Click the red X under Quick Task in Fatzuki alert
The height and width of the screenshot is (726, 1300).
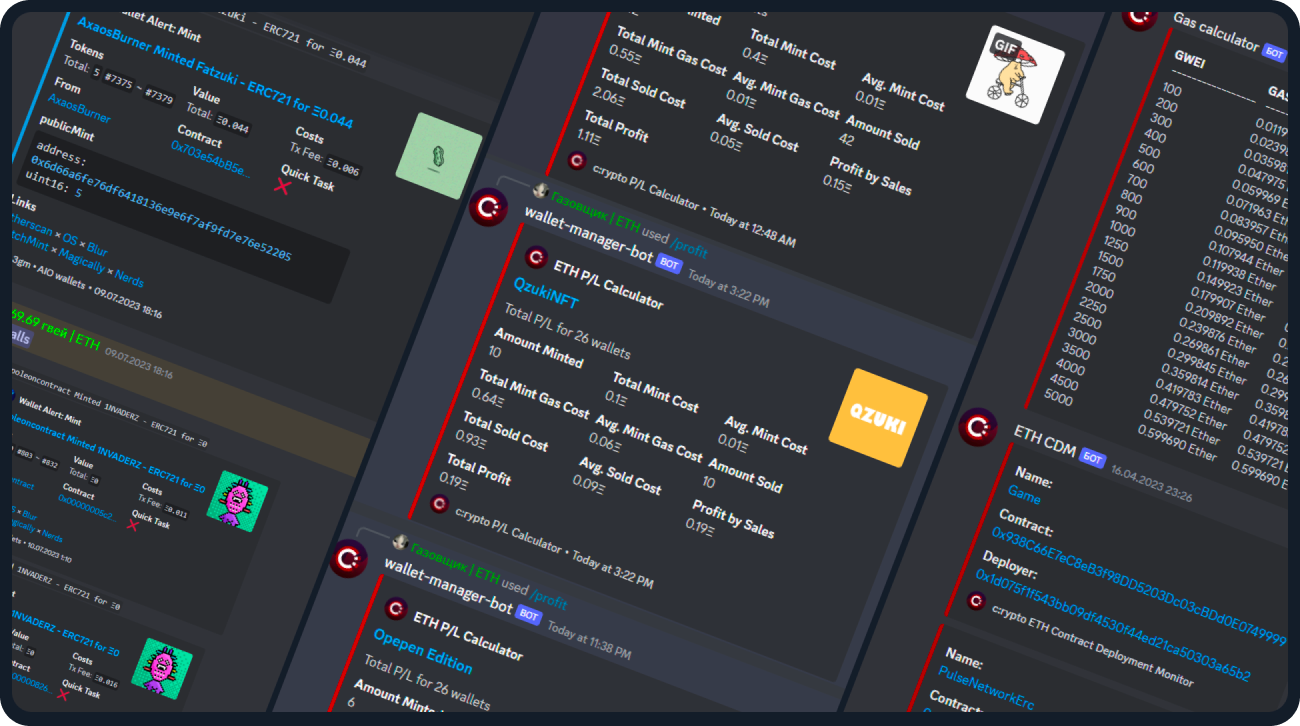click(282, 186)
